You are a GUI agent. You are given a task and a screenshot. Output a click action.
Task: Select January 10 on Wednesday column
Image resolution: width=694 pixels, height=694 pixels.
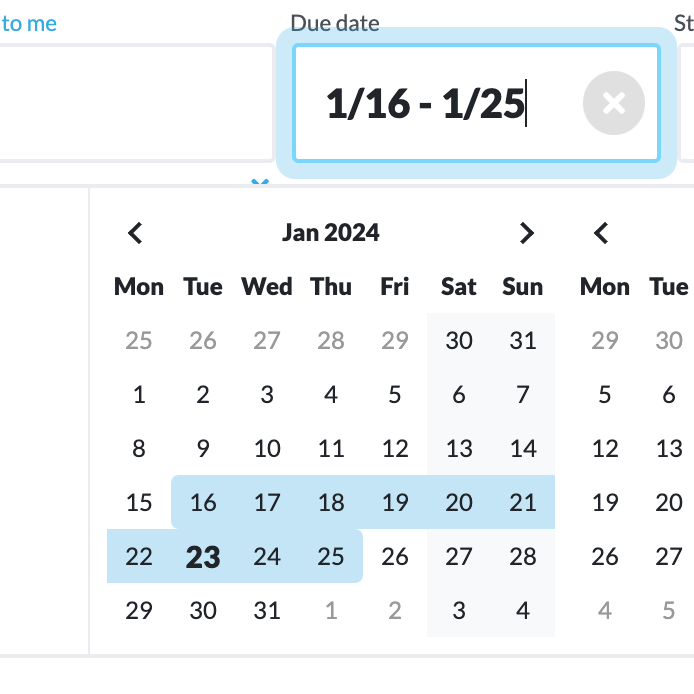267,448
